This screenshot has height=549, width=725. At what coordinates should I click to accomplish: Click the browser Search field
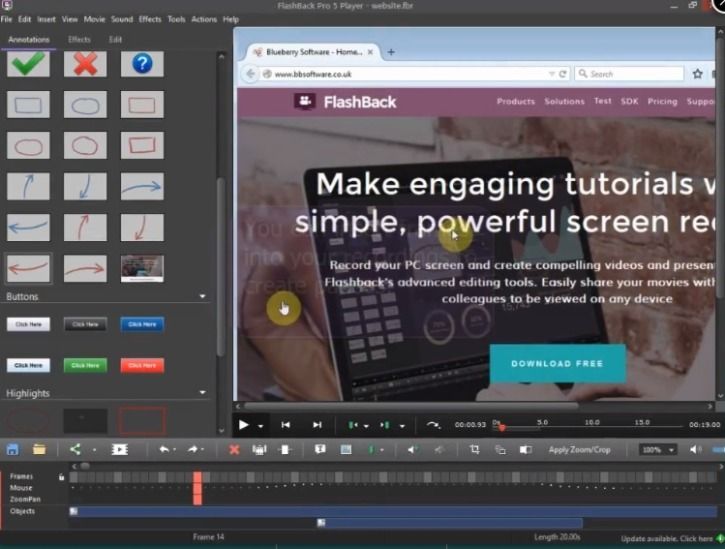629,74
